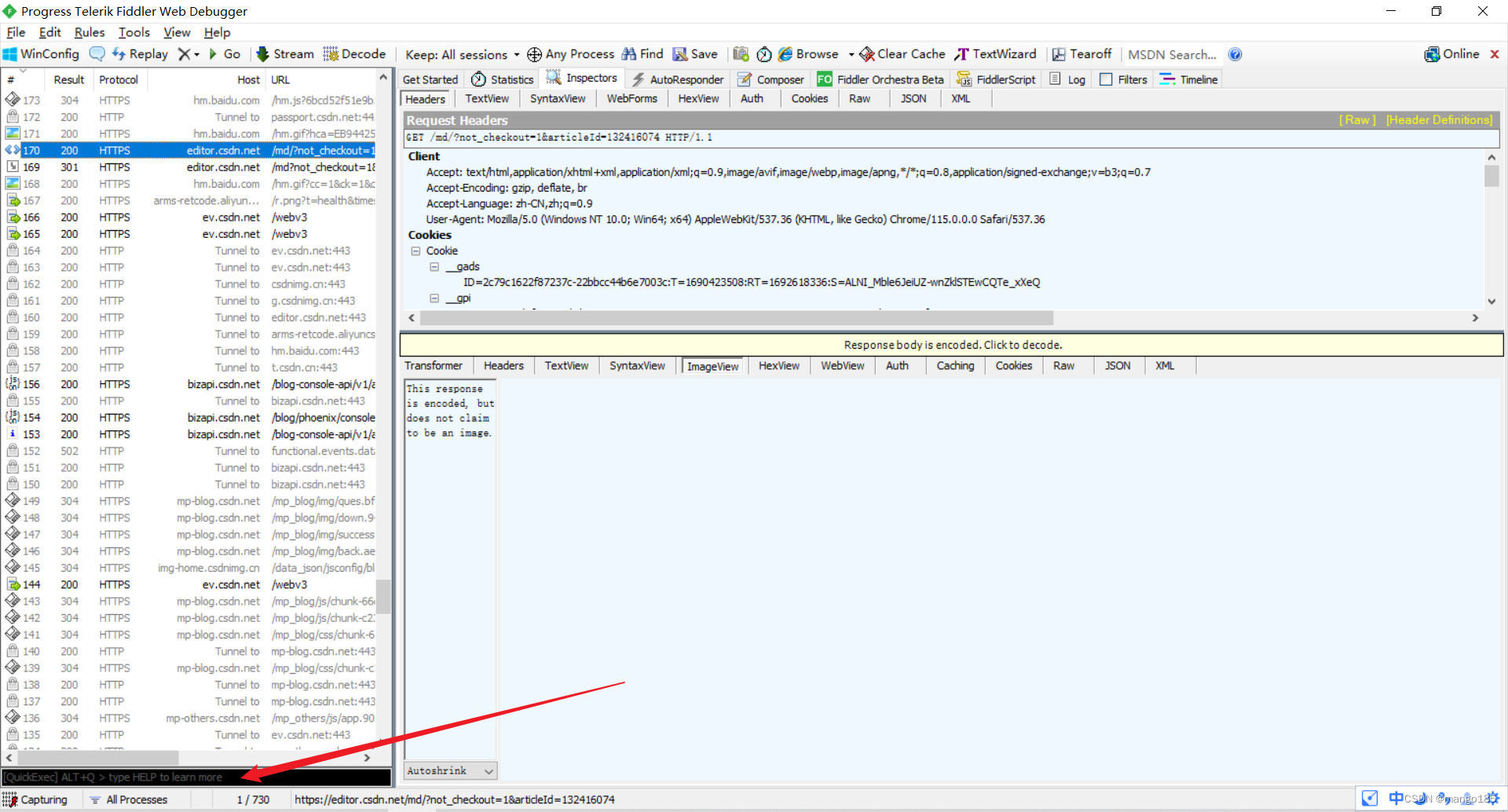Click Tearoff to detach inspectors

point(1082,54)
